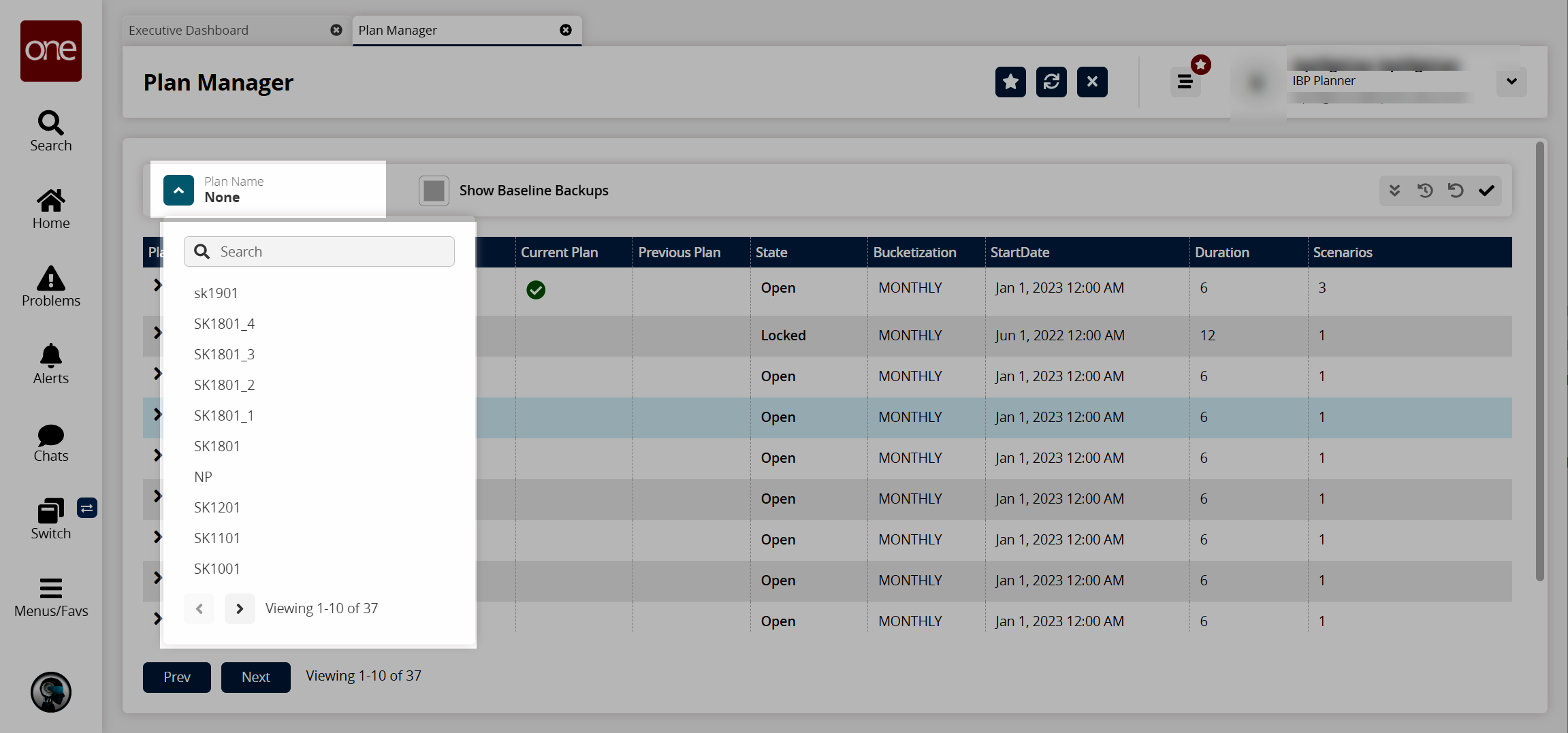Screen dimensions: 1568x733
Task: Switch to Executive Dashboard tab
Action: [189, 31]
